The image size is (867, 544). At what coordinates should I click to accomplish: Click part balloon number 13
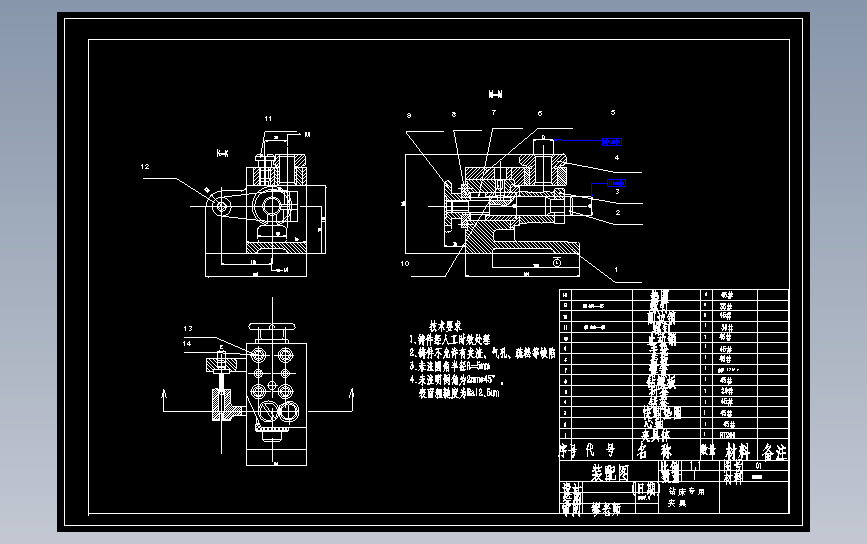(x=188, y=328)
